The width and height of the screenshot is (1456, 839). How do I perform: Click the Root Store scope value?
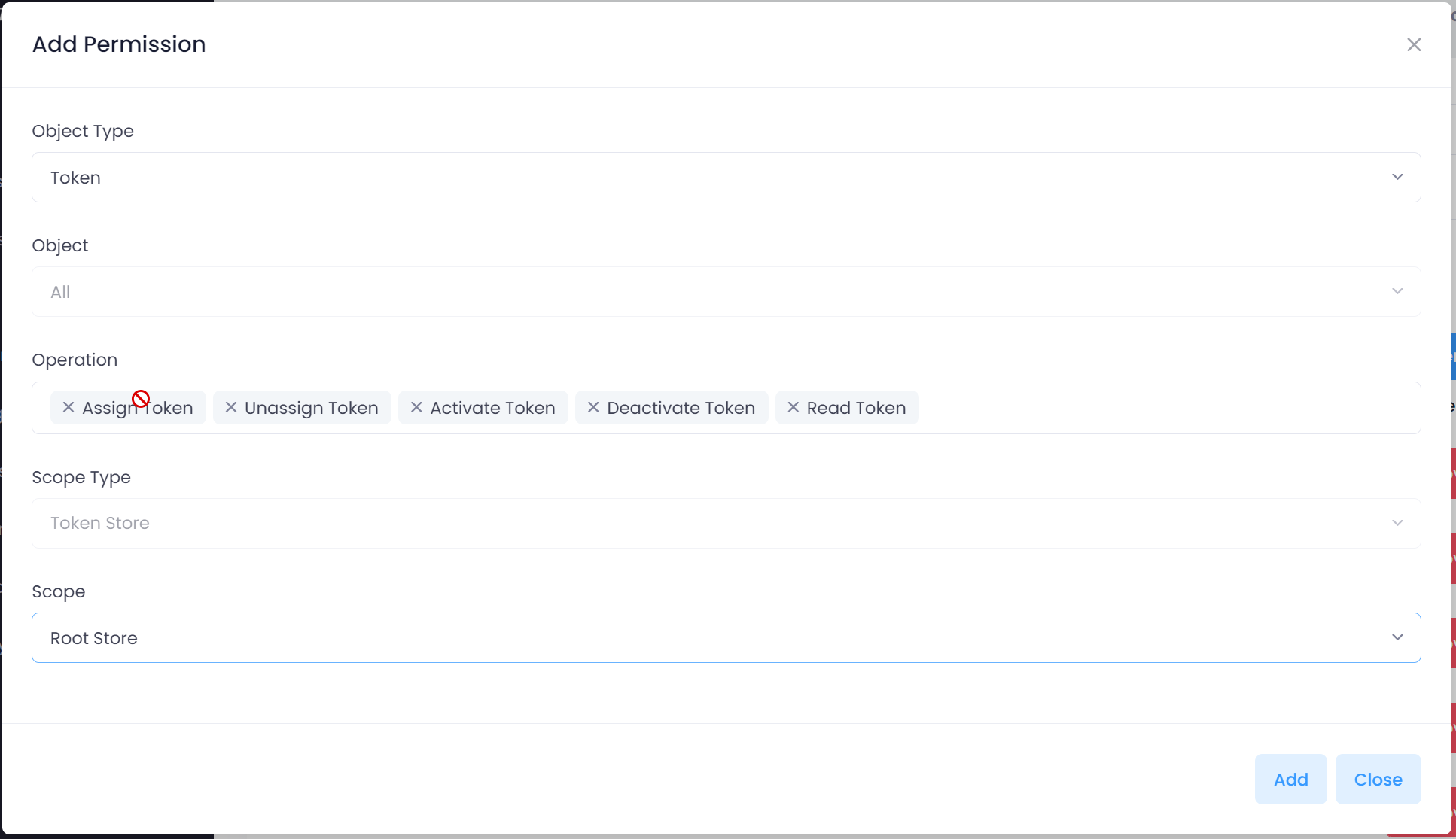[x=94, y=638]
